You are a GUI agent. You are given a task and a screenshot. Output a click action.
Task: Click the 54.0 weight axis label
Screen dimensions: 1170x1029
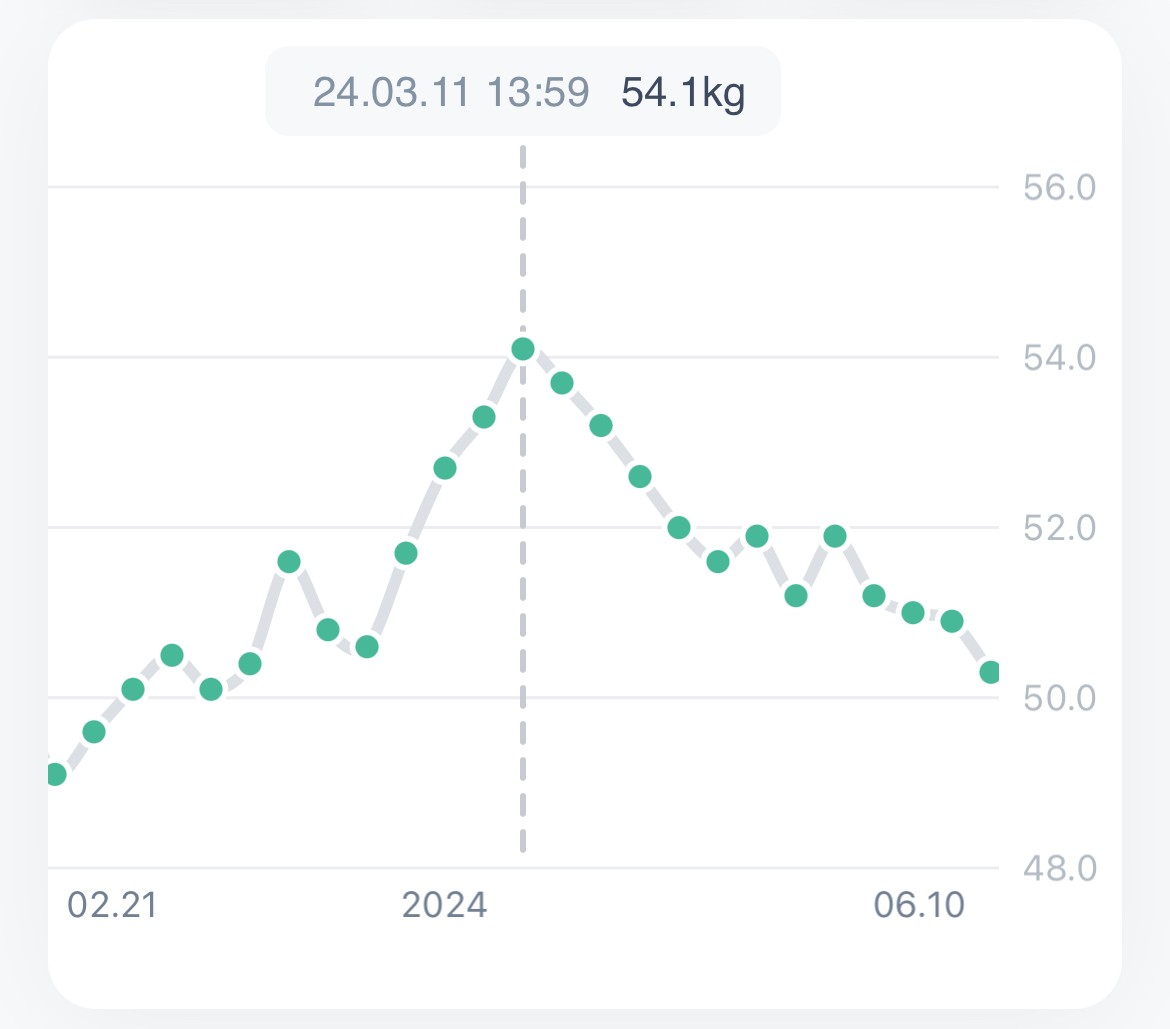[1059, 357]
